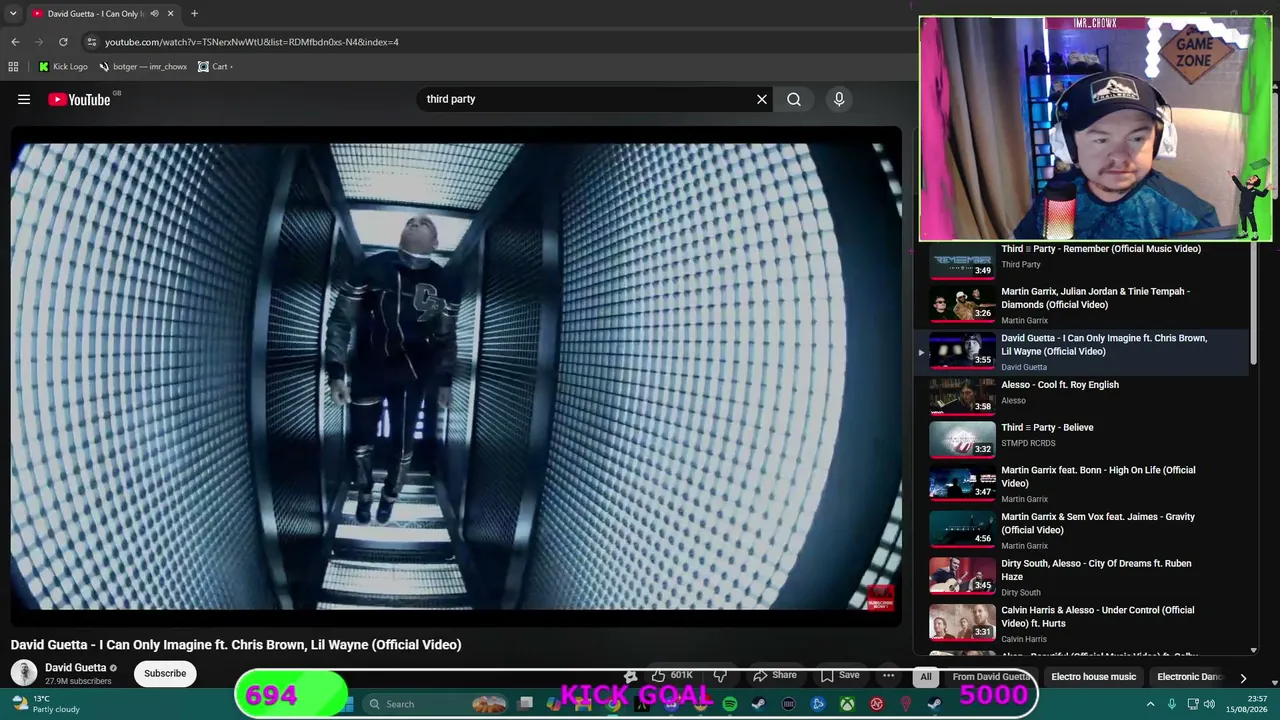Select I Can Only Imagine playlist entry
1280x720 pixels.
tap(1082, 352)
